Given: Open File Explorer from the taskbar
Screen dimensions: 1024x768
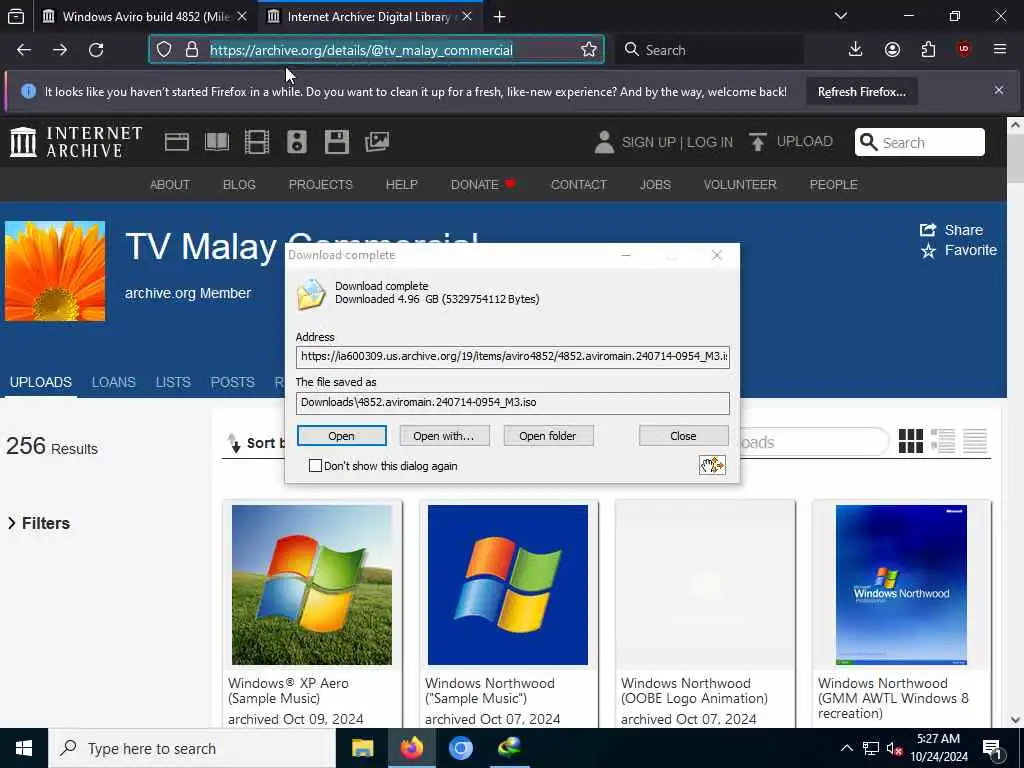Looking at the screenshot, I should (362, 748).
